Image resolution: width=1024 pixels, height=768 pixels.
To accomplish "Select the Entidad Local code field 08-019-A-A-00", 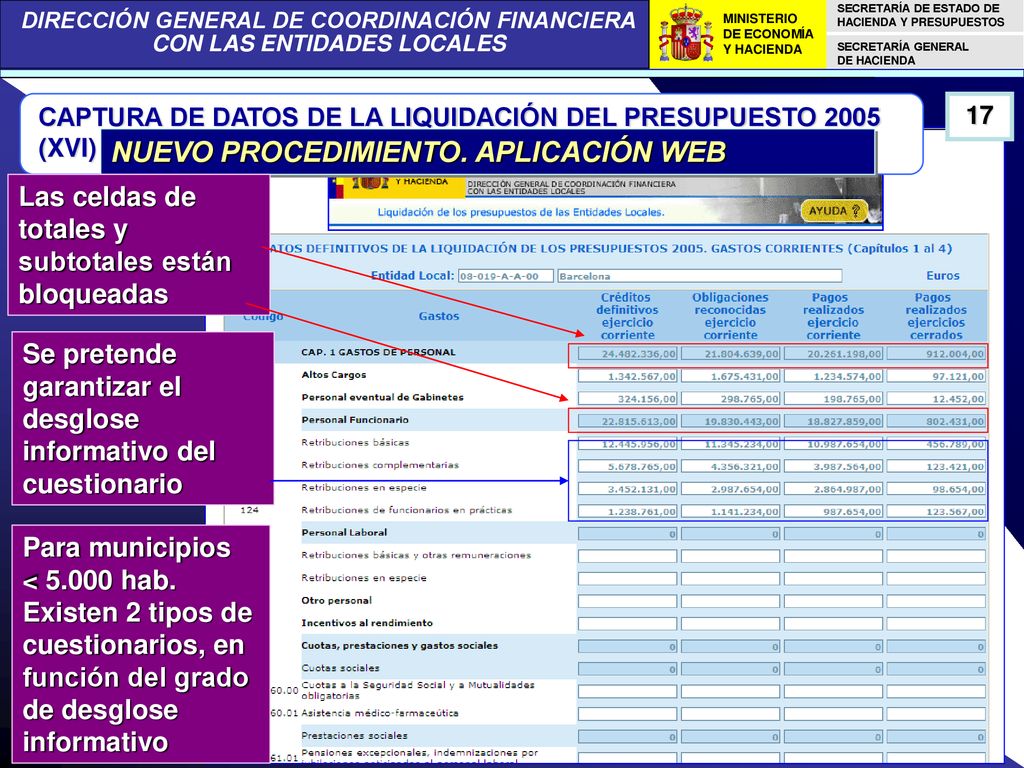I will (x=505, y=276).
